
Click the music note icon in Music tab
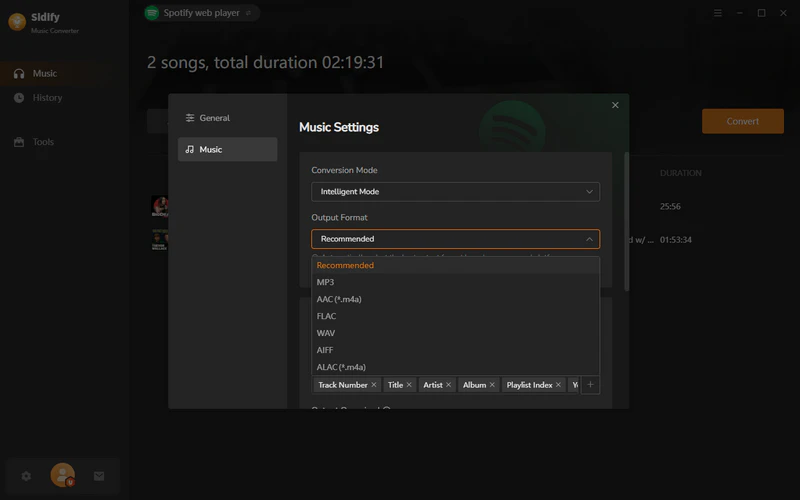pos(190,149)
